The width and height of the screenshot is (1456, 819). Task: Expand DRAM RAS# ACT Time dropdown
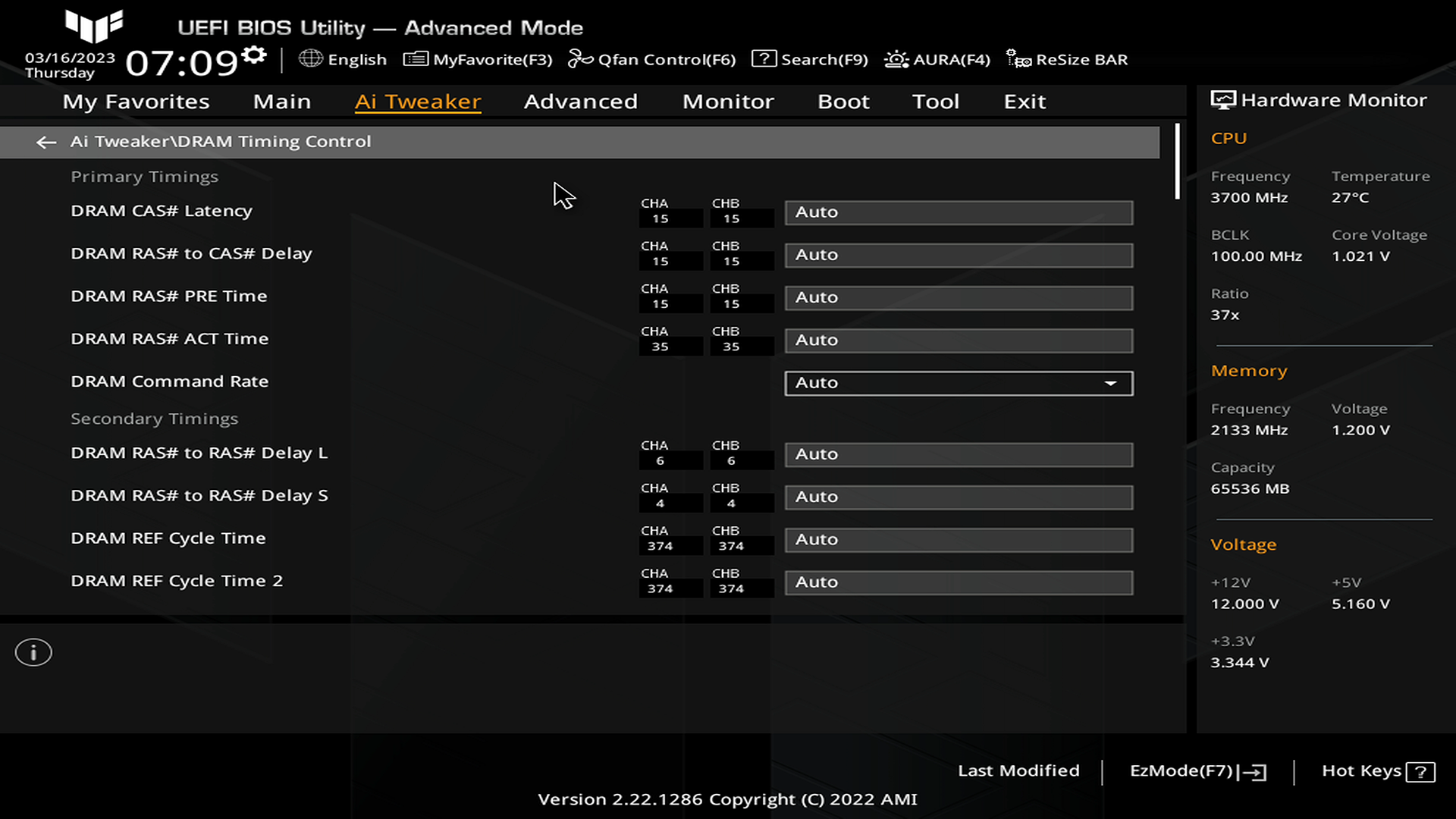coord(958,340)
